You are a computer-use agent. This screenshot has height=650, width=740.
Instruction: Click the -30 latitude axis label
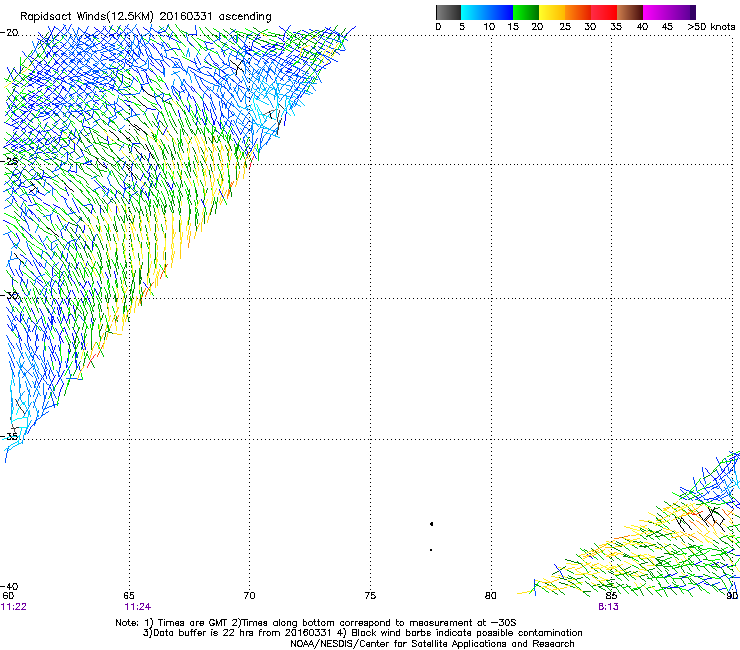pos(9,295)
